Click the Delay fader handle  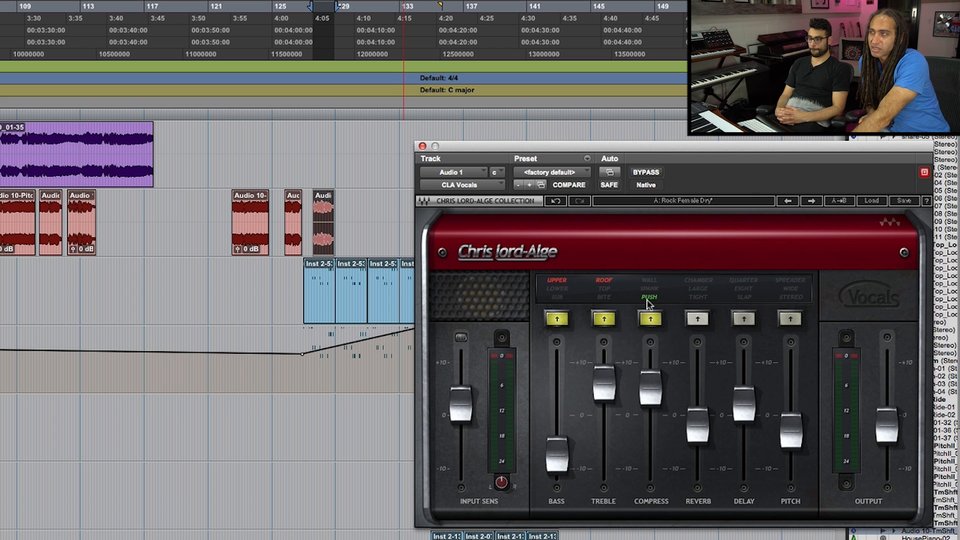coord(744,404)
